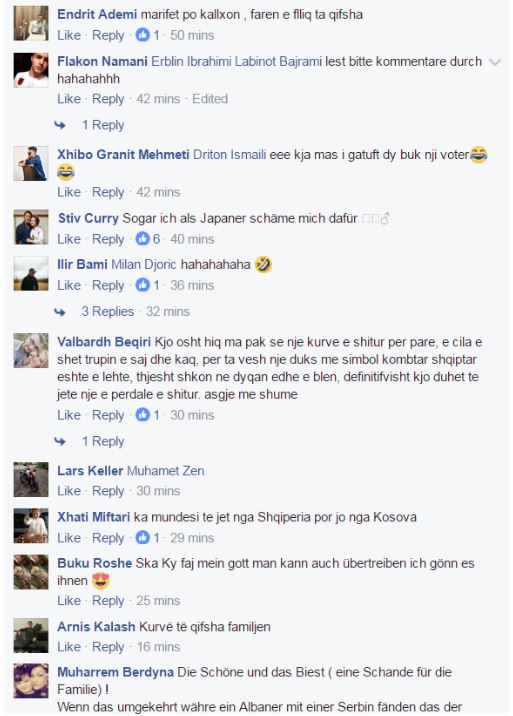
Task: Reply to Arnis Kalash's comment
Action: 108,647
